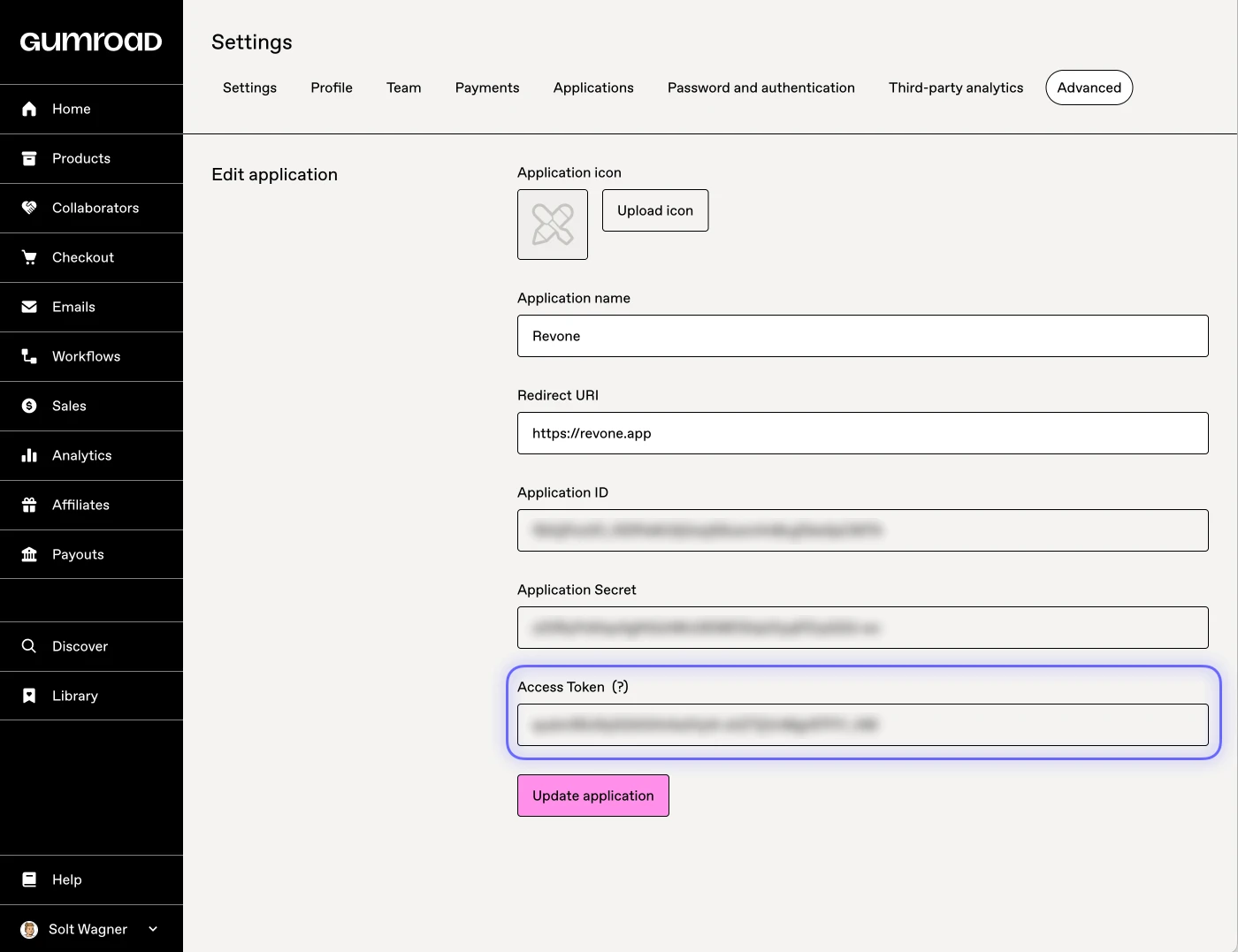Click the Redirect URI label
The image size is (1238, 952).
(x=558, y=395)
